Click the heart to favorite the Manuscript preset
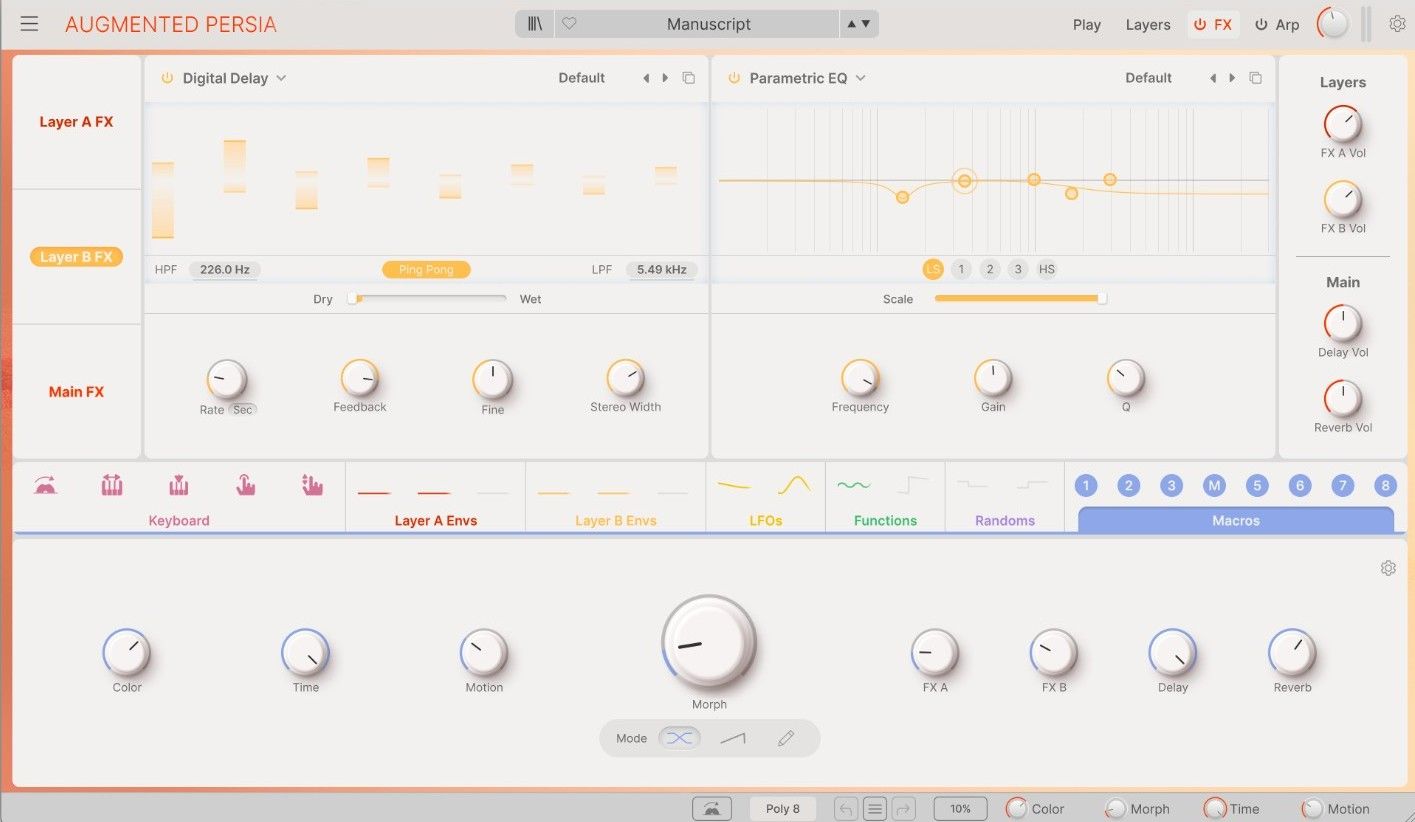The height and width of the screenshot is (822, 1415). pyautogui.click(x=569, y=23)
